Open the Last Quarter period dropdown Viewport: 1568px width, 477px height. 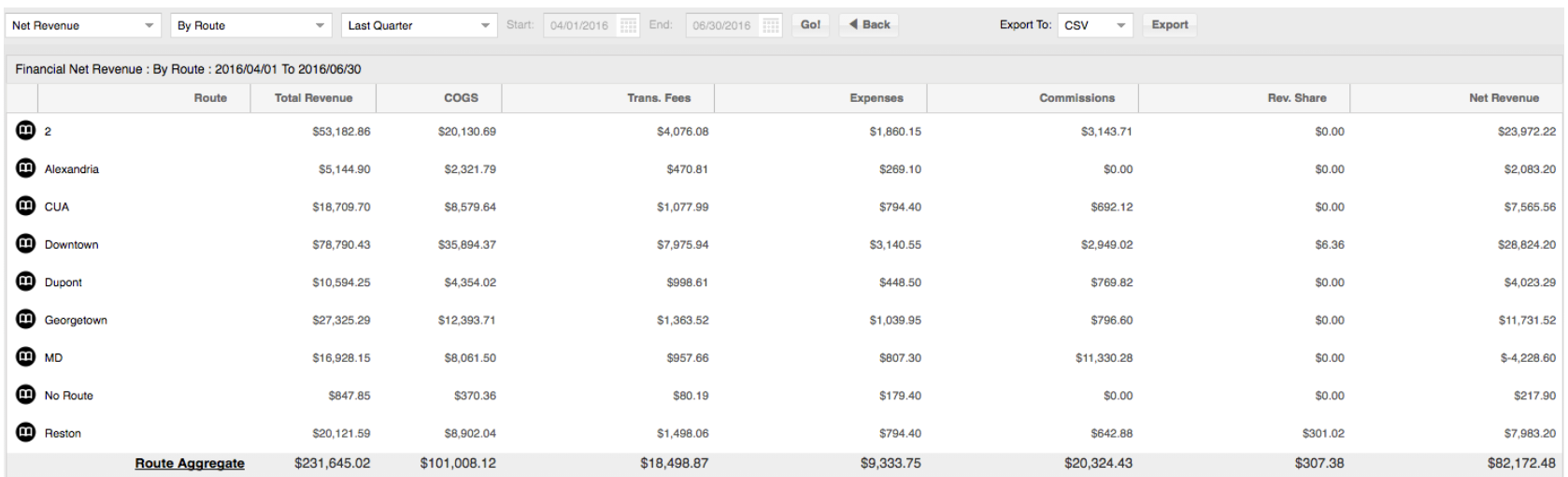(x=420, y=25)
